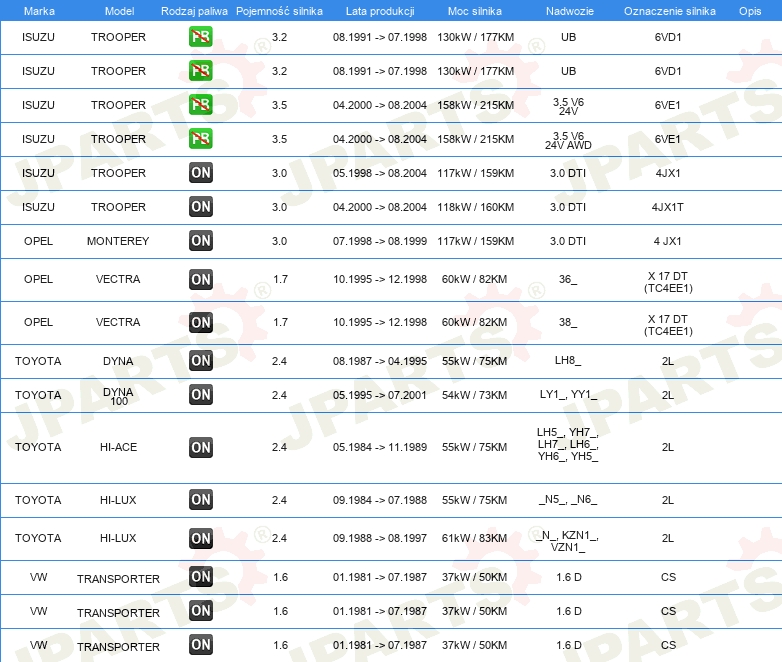This screenshot has width=782, height=662.
Task: Click the ON icon for Isuzu Trooper 4JX1T
Action: pyautogui.click(x=201, y=207)
